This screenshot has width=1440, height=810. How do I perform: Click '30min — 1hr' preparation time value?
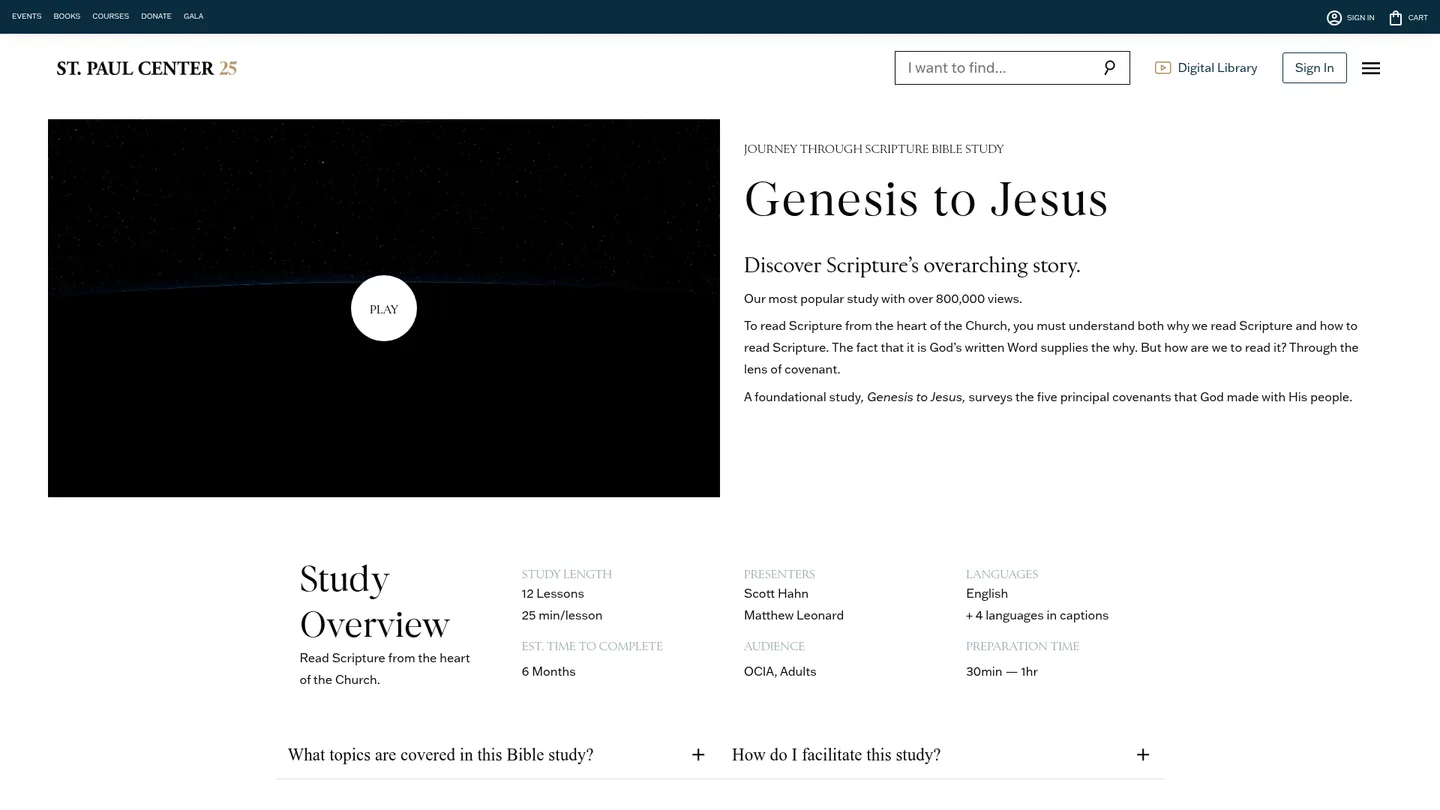pos(1002,672)
